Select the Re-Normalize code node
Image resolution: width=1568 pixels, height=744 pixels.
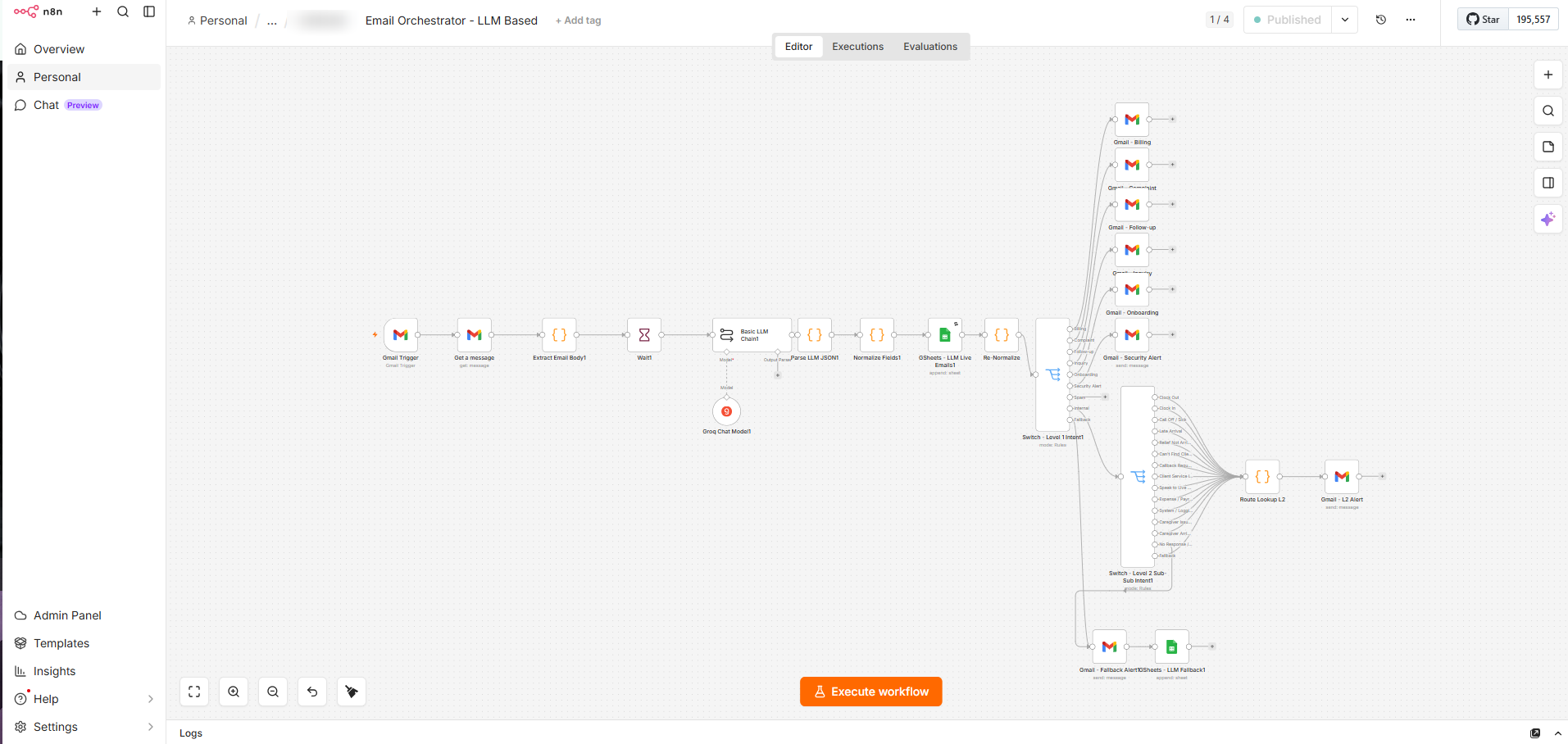click(1002, 335)
